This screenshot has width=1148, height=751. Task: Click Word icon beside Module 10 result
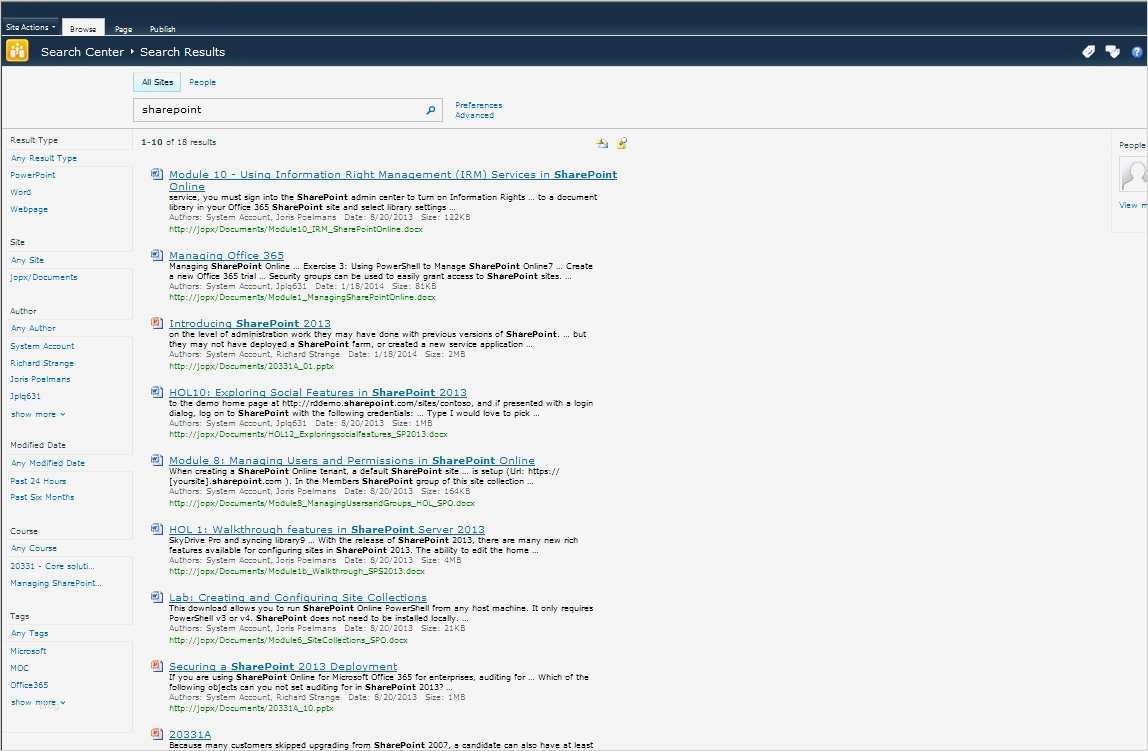click(x=157, y=174)
